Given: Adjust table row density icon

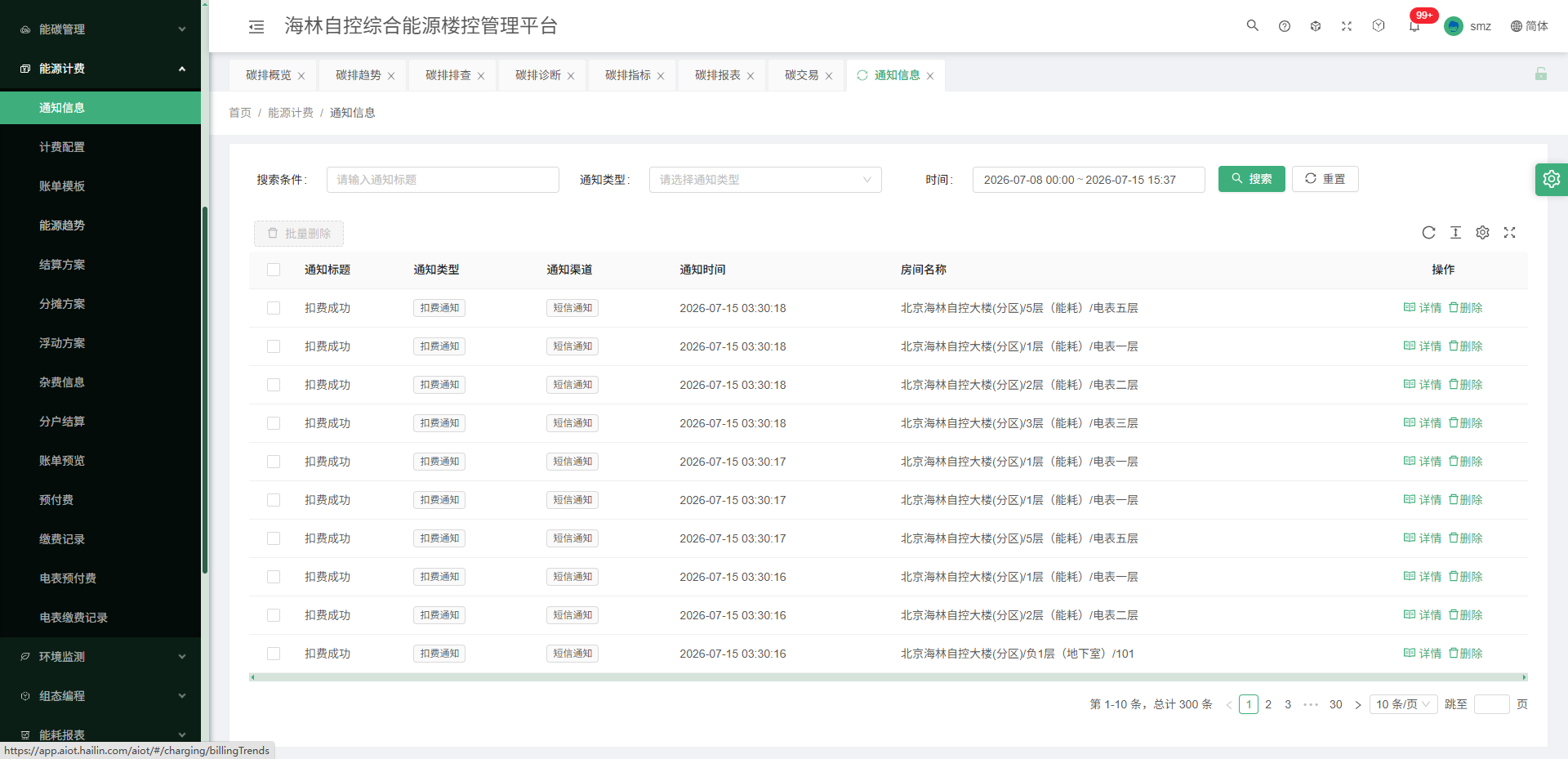Looking at the screenshot, I should (1455, 233).
